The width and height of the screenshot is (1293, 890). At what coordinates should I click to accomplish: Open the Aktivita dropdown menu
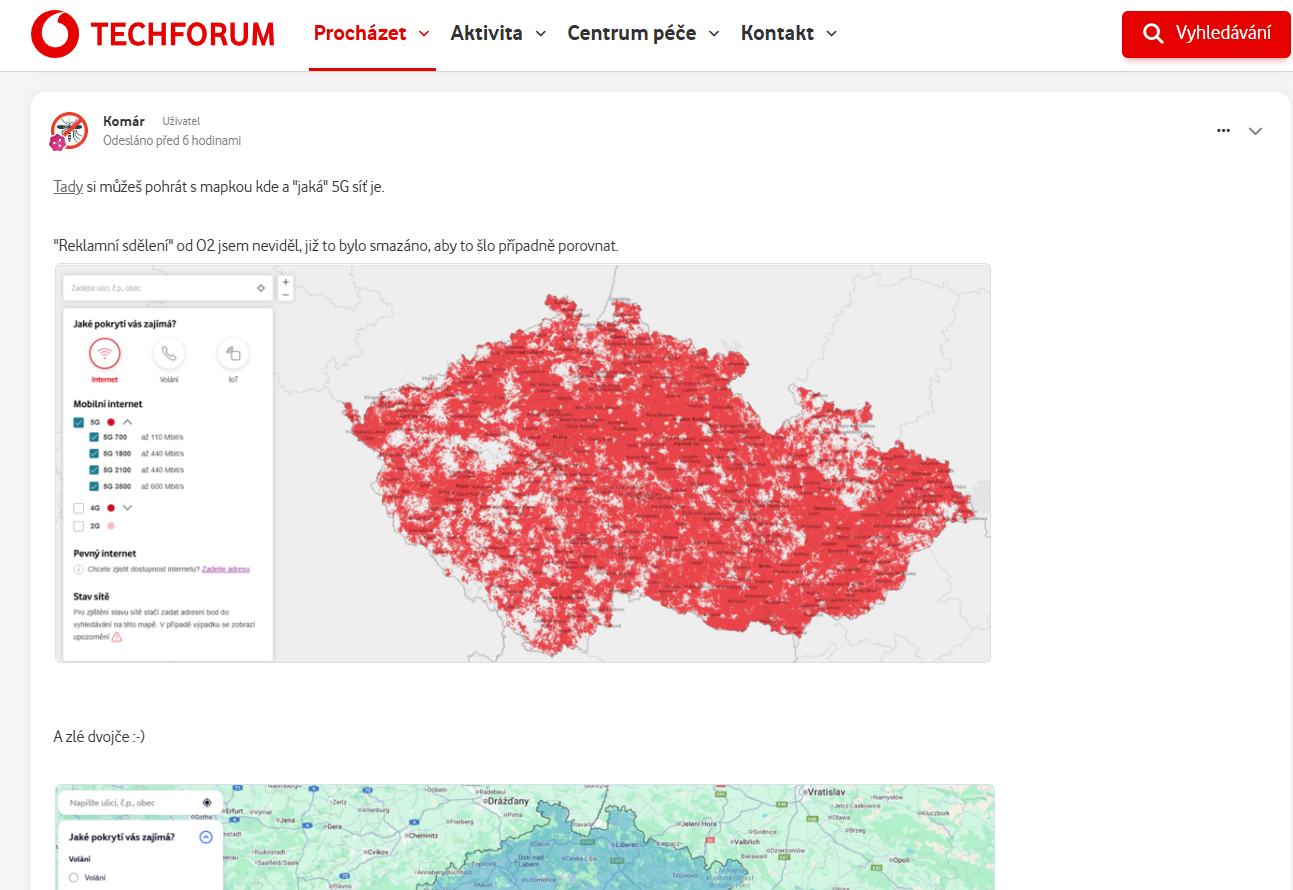pos(498,33)
